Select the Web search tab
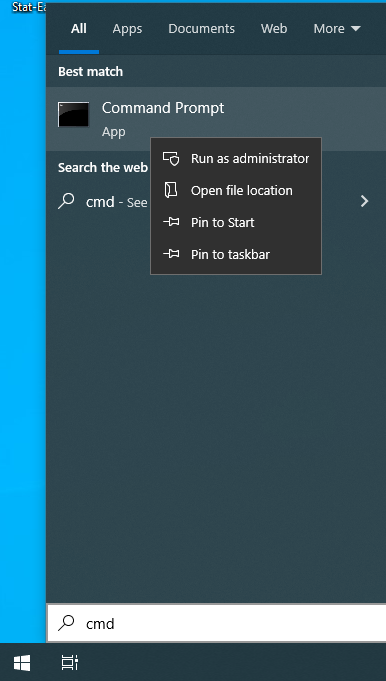Image resolution: width=386 pixels, height=681 pixels. point(274,29)
